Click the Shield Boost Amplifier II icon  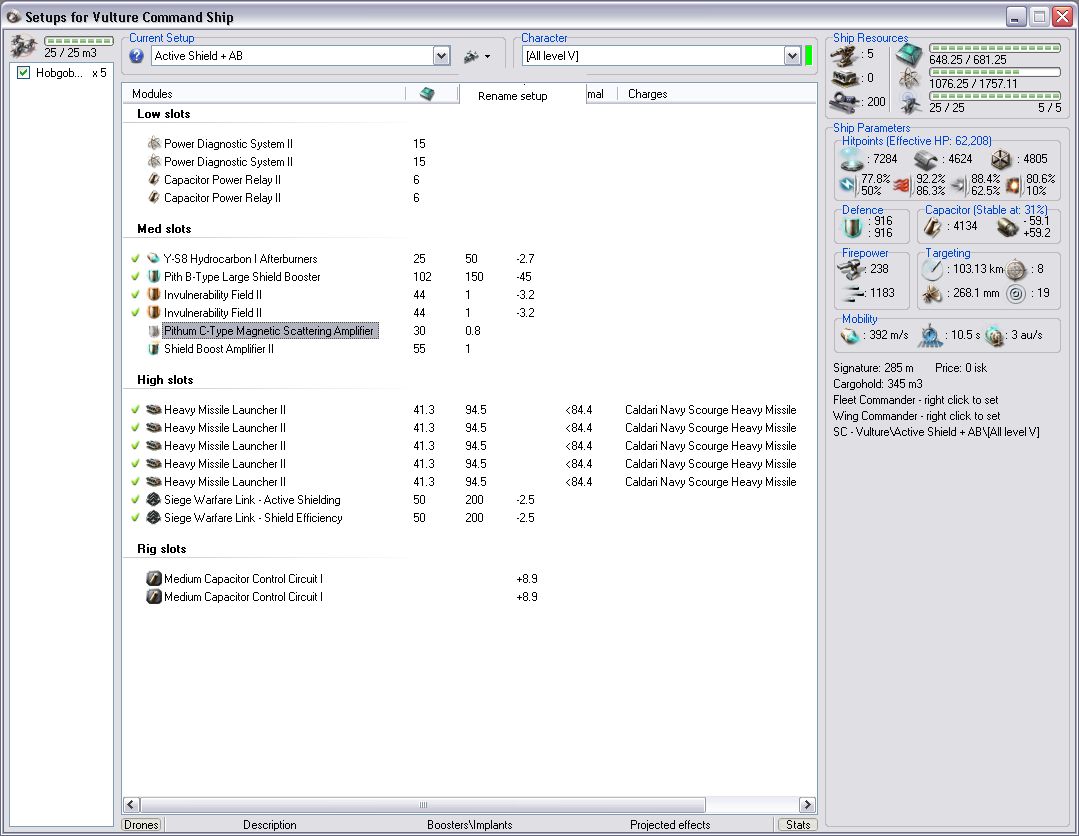pos(154,349)
